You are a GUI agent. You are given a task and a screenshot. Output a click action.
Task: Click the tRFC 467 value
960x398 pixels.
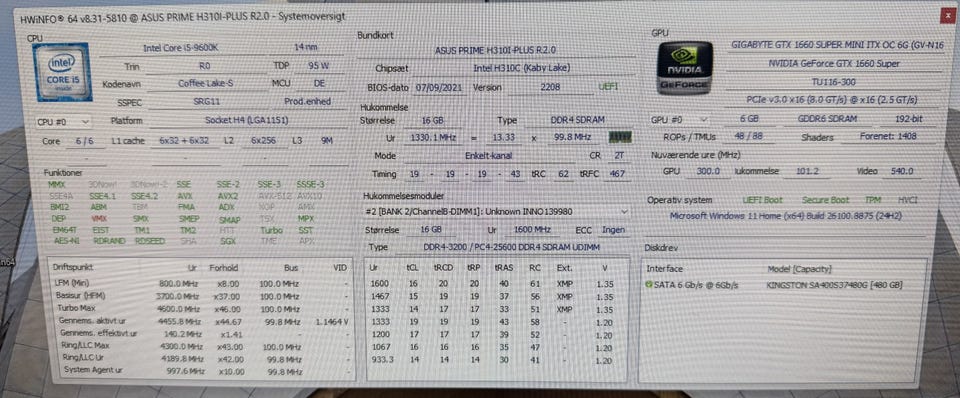tap(617, 174)
